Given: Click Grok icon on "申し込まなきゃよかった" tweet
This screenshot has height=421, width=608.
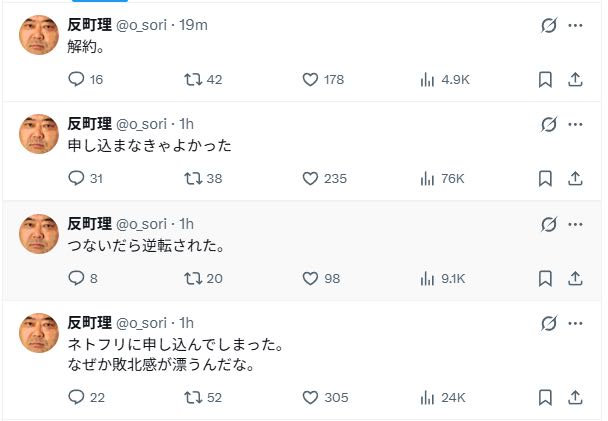Looking at the screenshot, I should click(548, 125).
